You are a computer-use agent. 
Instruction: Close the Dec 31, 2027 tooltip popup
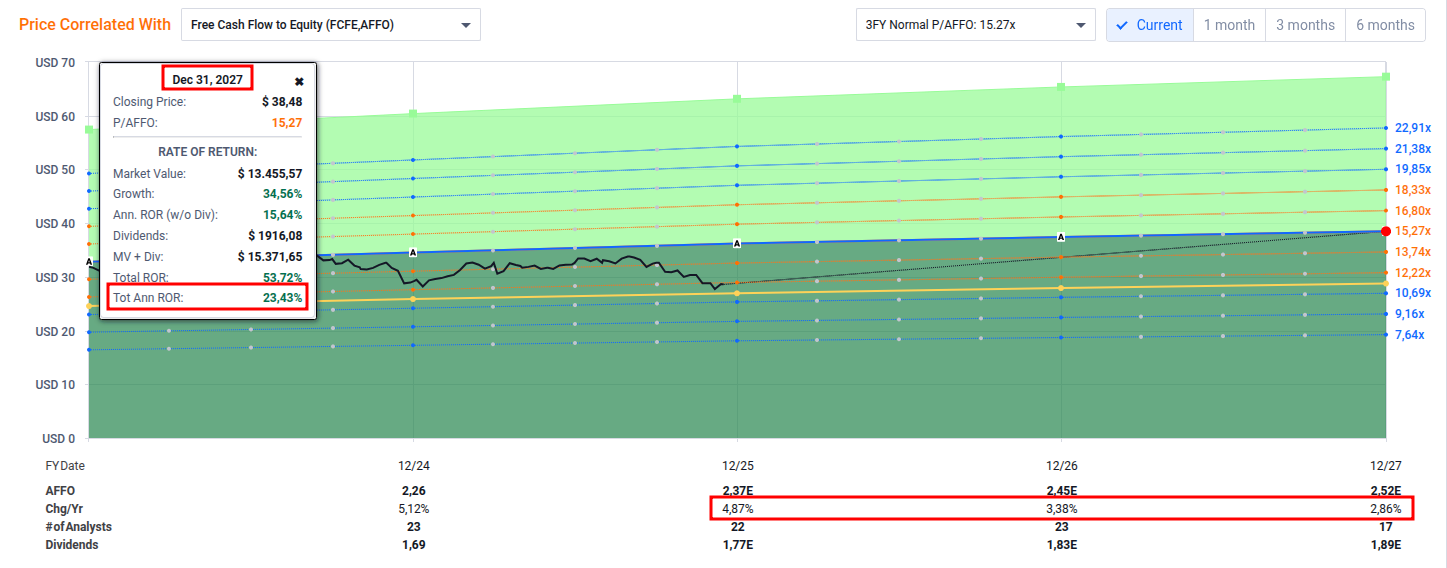coord(299,81)
